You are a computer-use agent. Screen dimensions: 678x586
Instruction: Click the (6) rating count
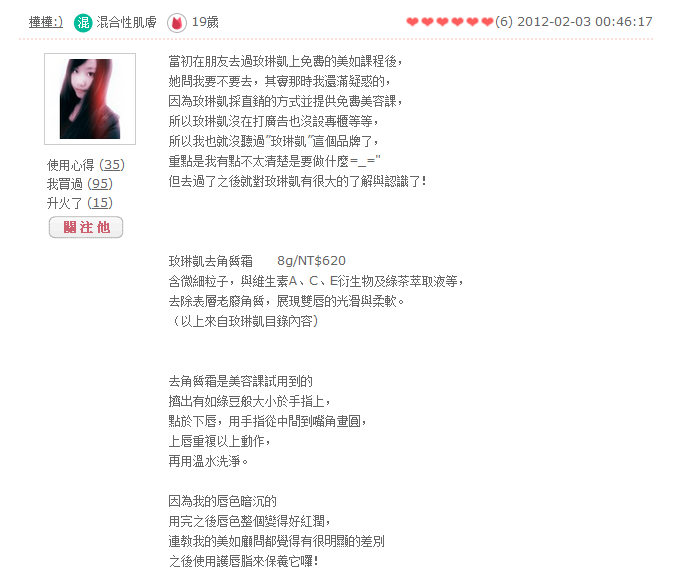pos(504,22)
